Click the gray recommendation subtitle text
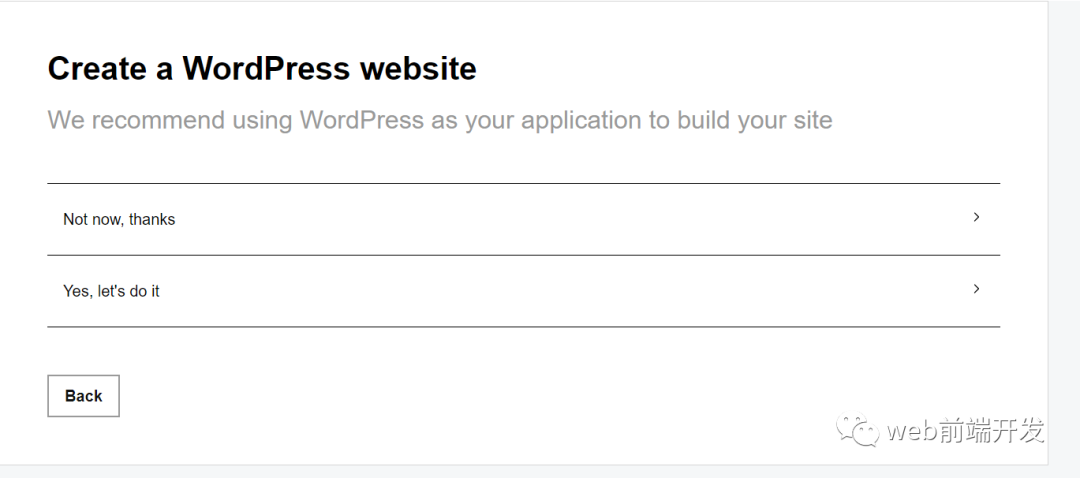The image size is (1080, 478). (x=439, y=121)
